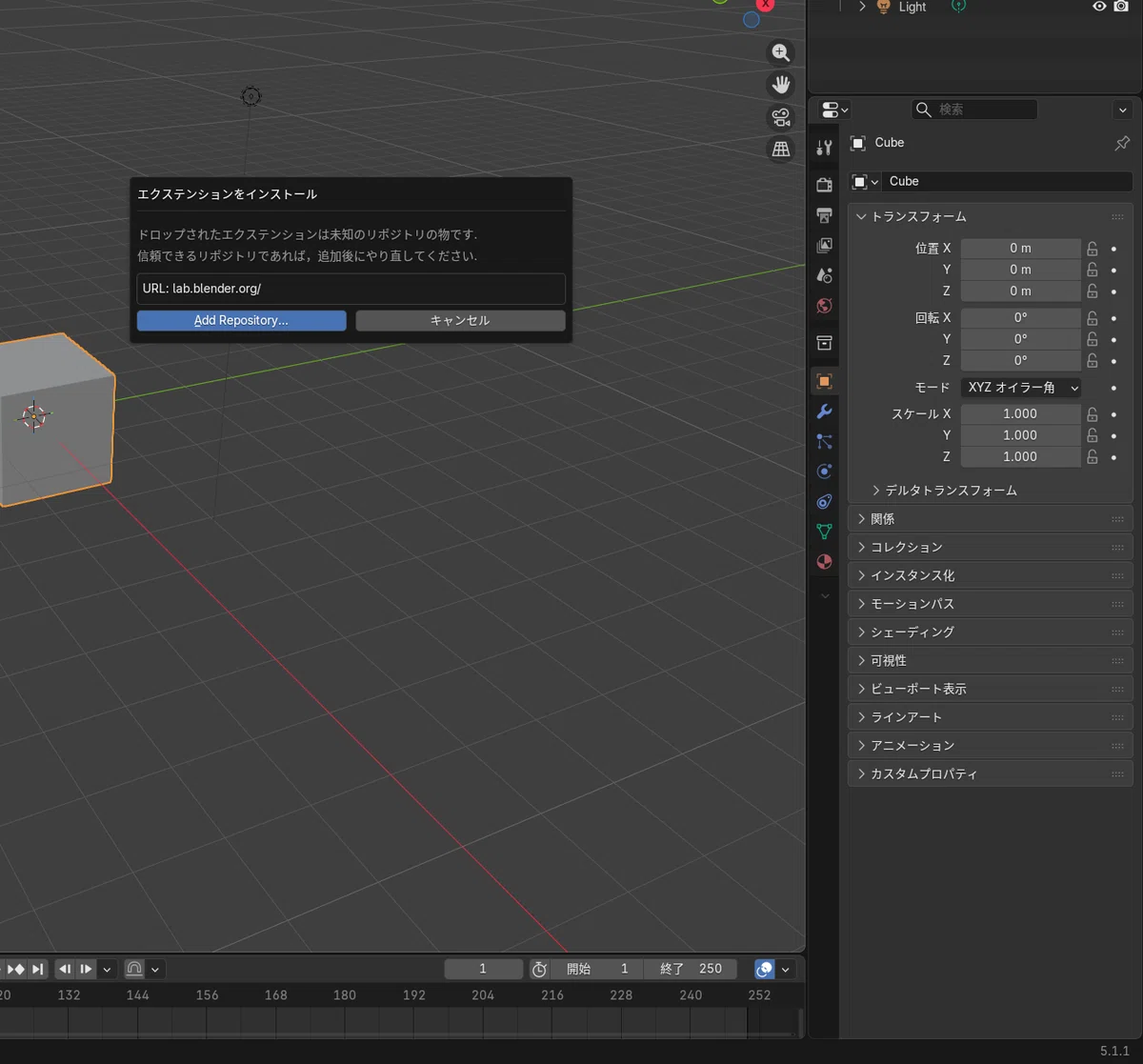
Task: Click the Add Repository button
Action: pyautogui.click(x=242, y=321)
